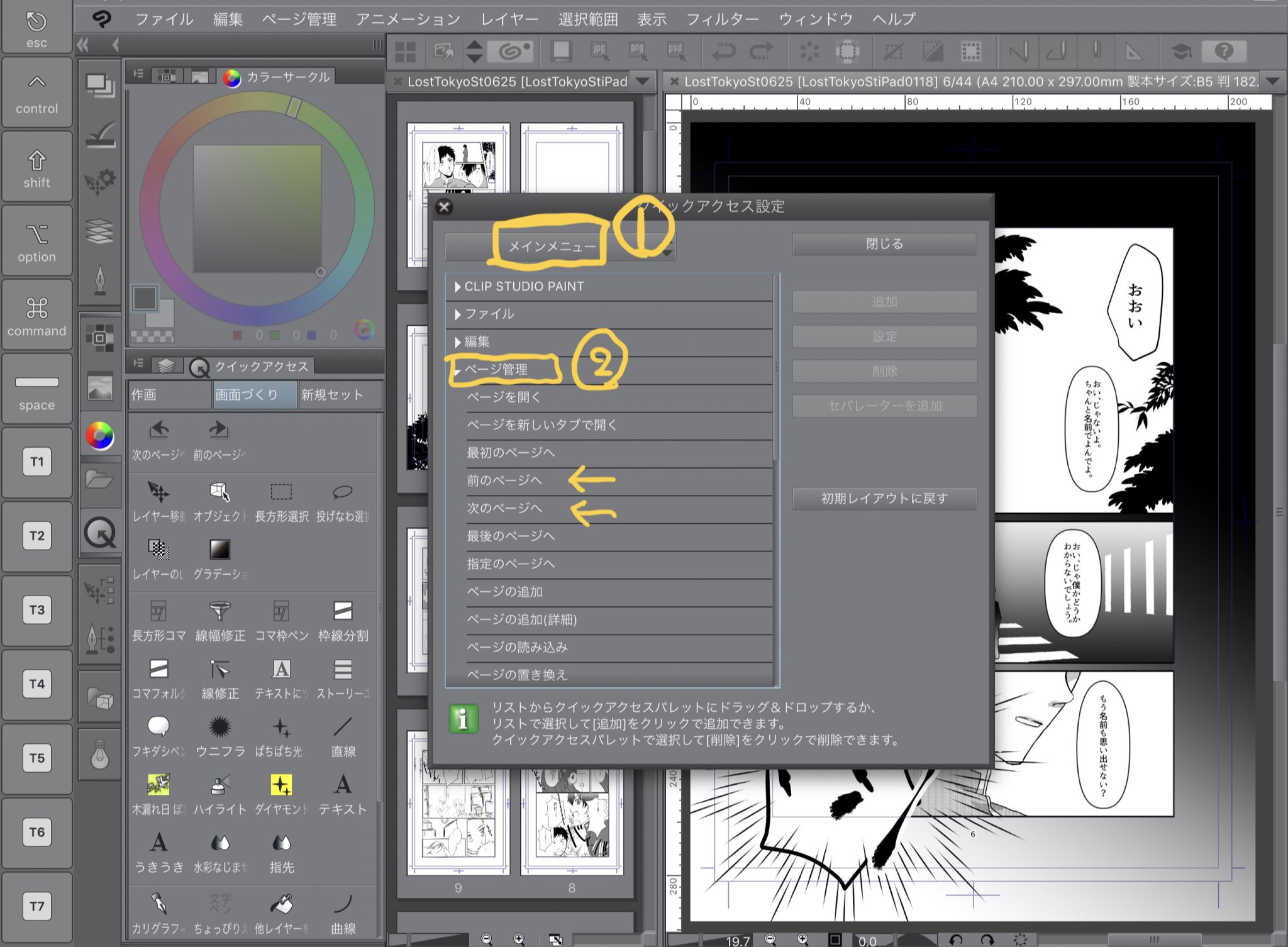Click the Redo arrow in command bar
The height and width of the screenshot is (947, 1288).
tap(761, 51)
